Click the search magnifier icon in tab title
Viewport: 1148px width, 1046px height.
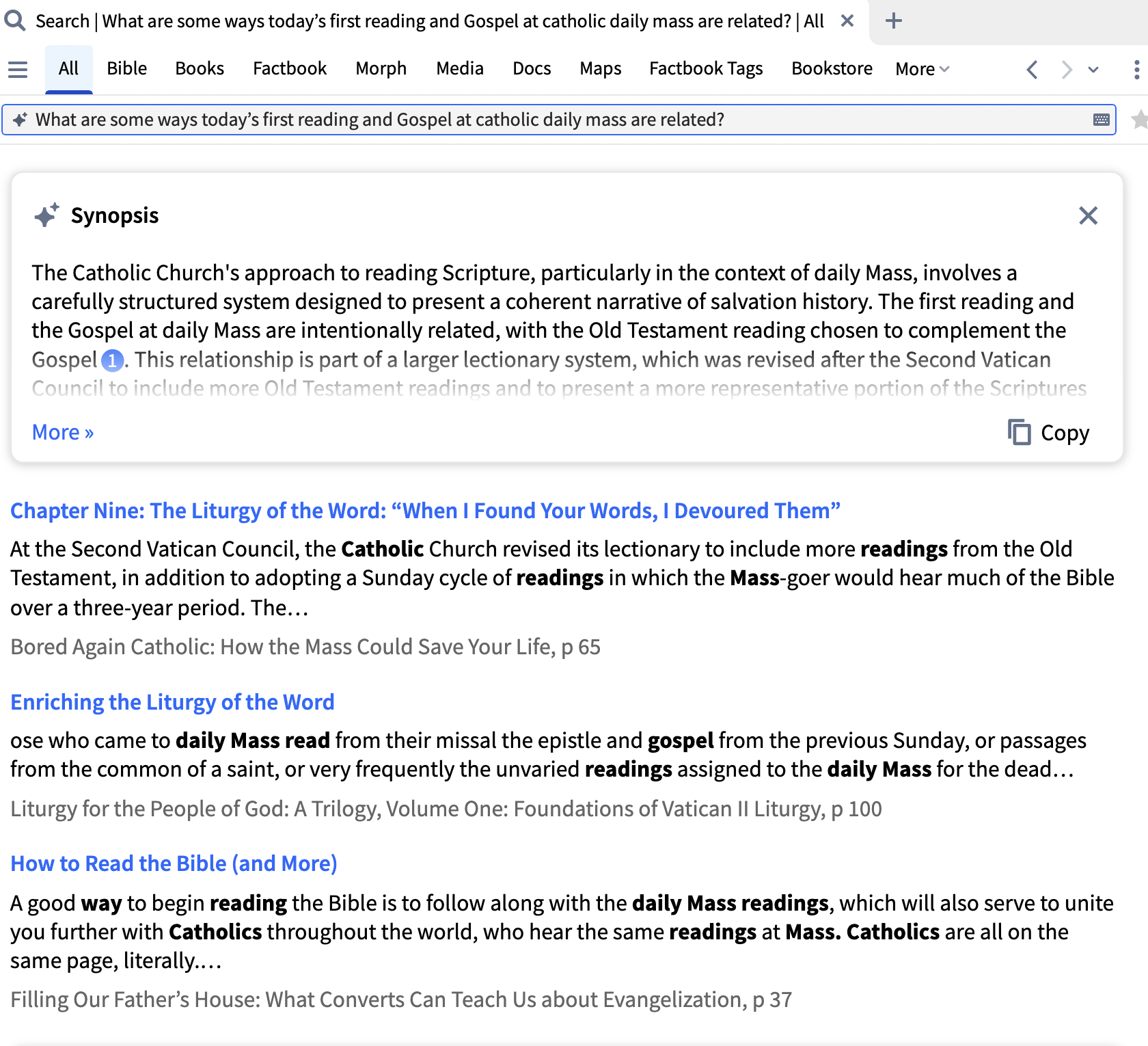coord(15,21)
